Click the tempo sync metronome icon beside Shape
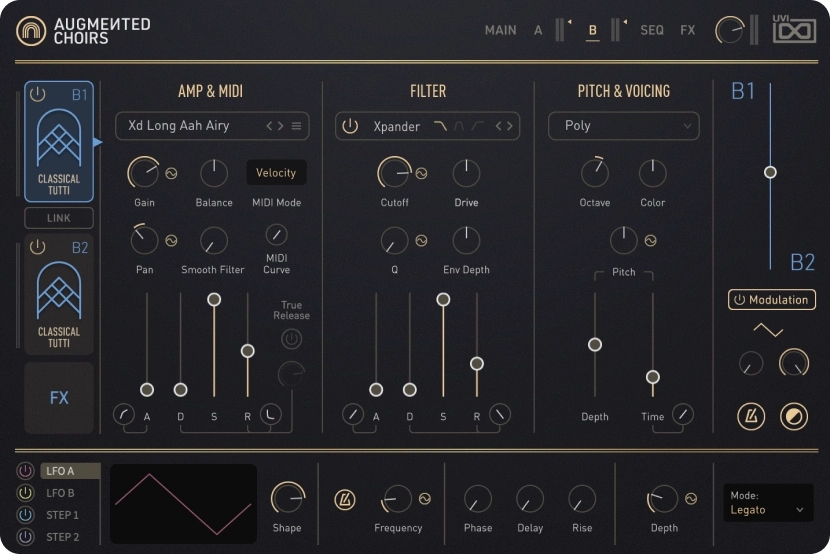This screenshot has width=830, height=554. click(344, 498)
